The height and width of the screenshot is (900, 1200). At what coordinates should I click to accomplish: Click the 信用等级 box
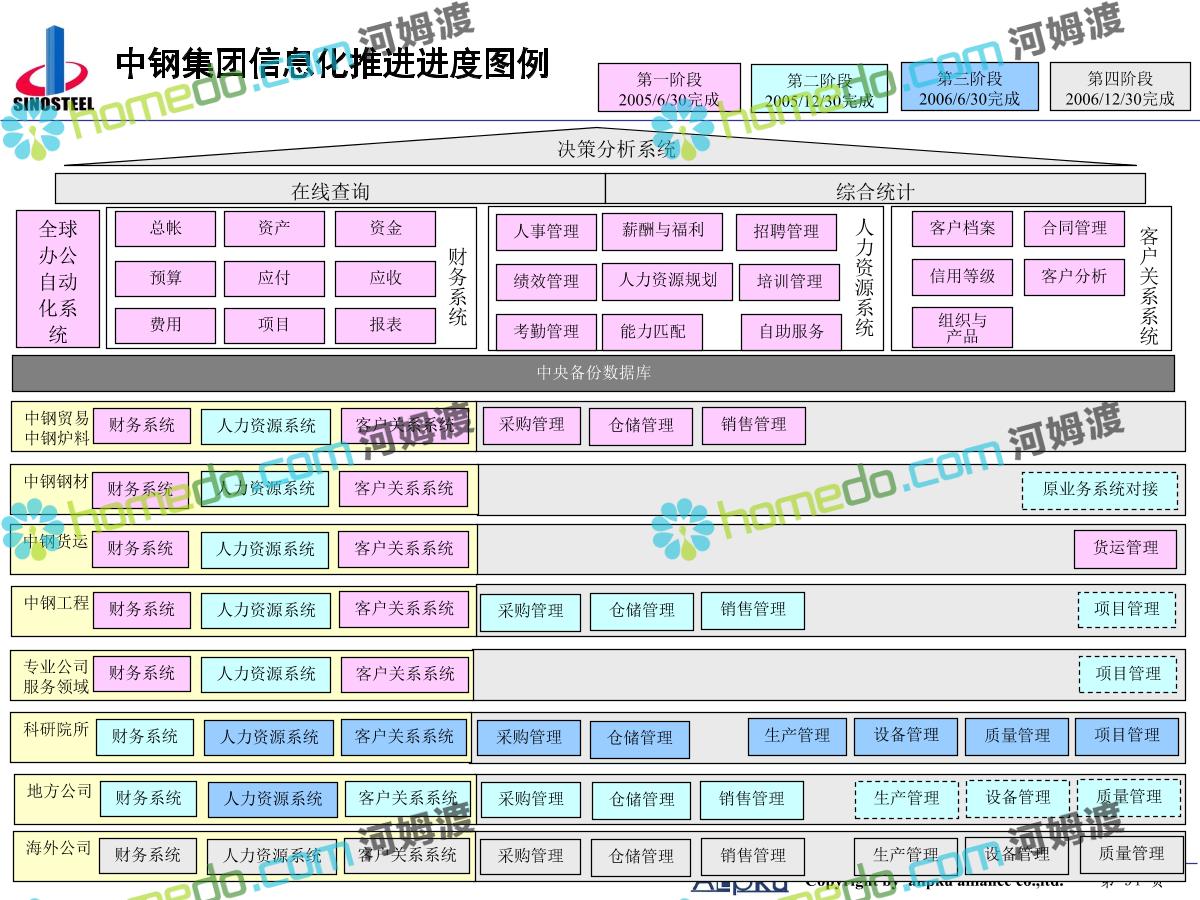[962, 277]
